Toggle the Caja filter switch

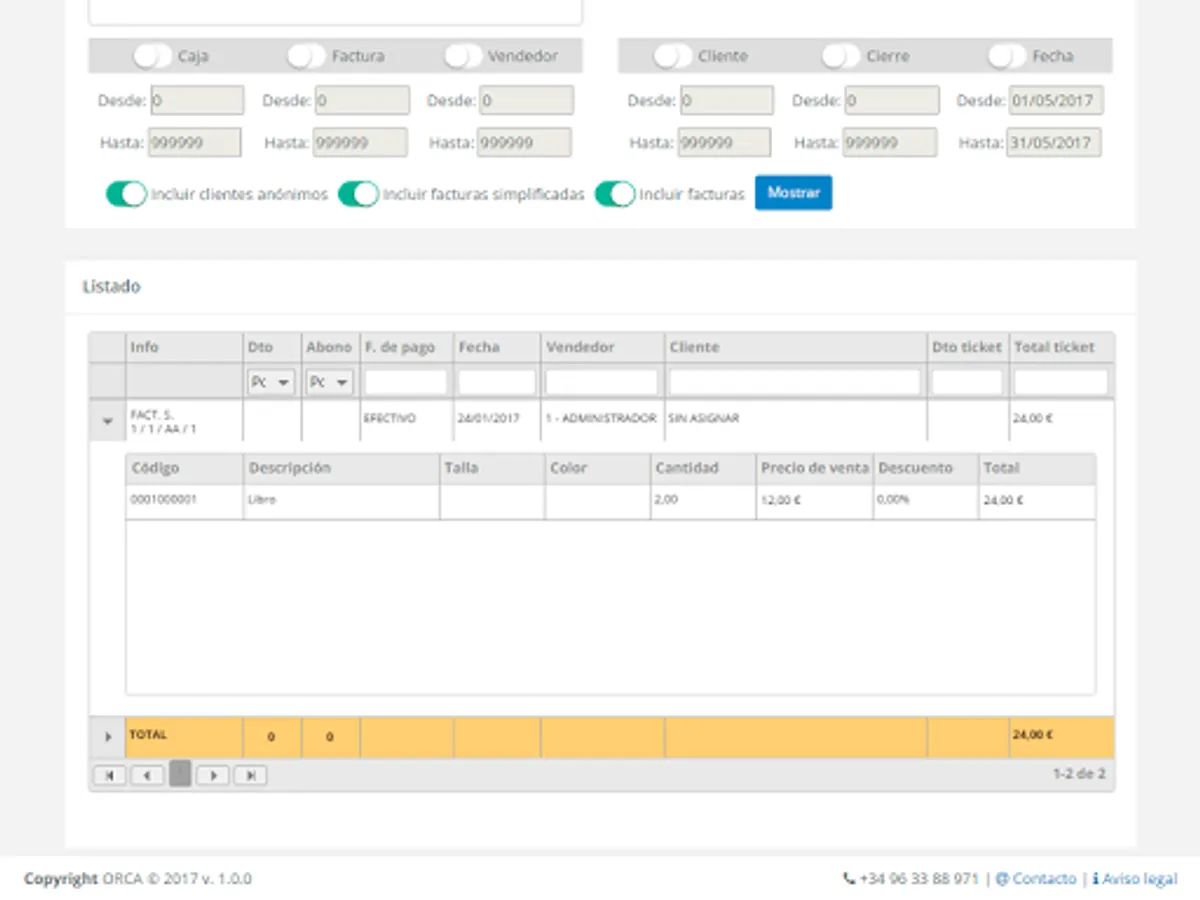(x=153, y=56)
